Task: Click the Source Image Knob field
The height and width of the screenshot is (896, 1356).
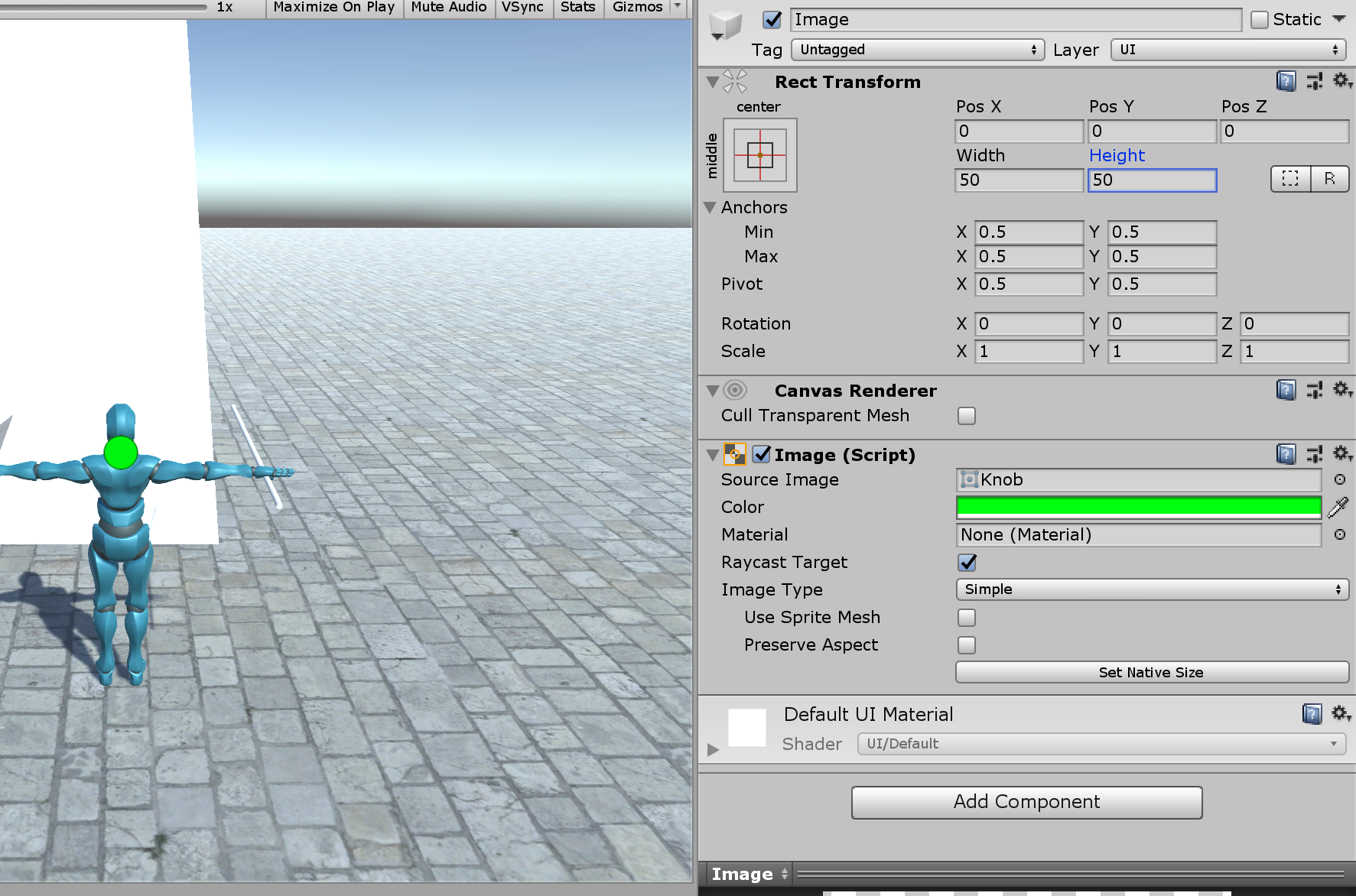Action: pyautogui.click(x=1139, y=479)
